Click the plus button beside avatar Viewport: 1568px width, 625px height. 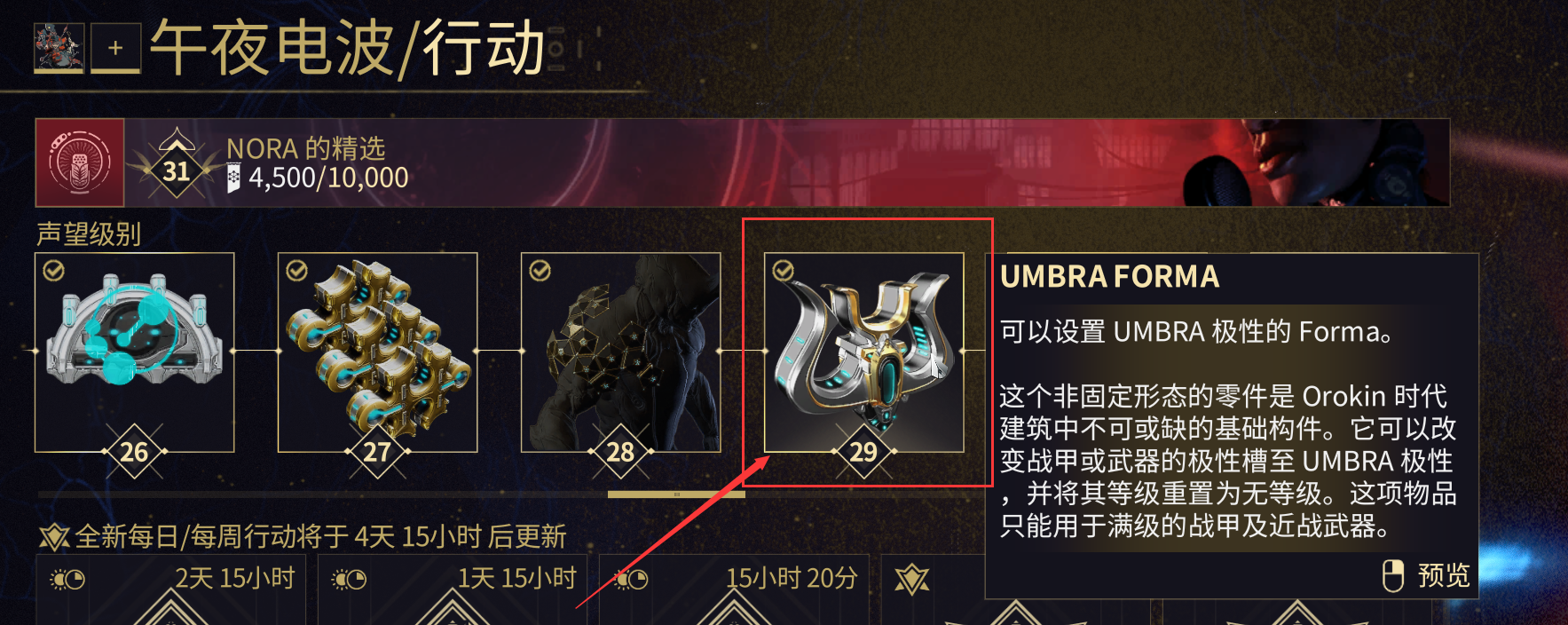point(115,48)
